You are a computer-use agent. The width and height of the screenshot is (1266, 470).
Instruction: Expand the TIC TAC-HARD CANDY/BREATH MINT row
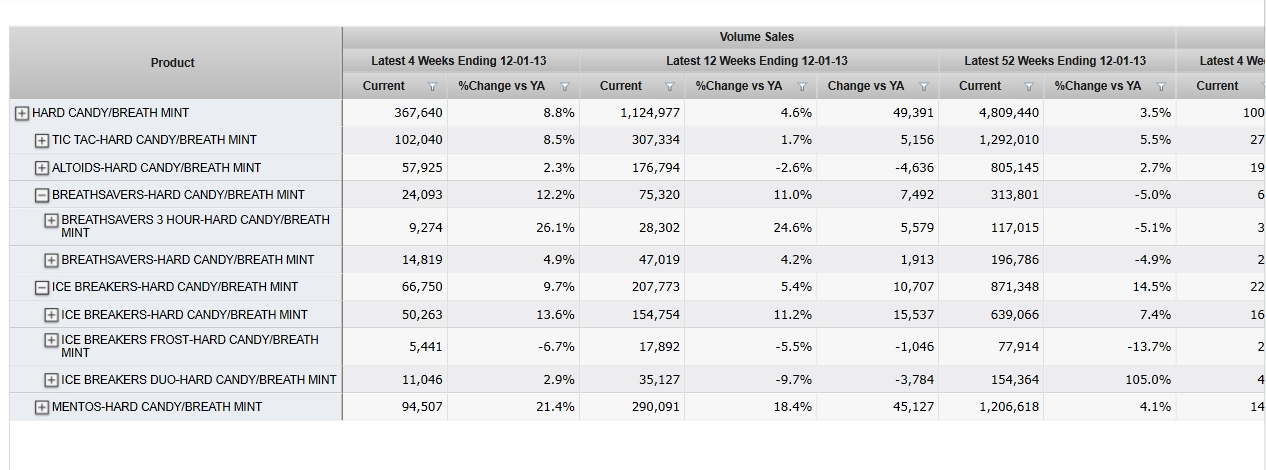coord(42,140)
